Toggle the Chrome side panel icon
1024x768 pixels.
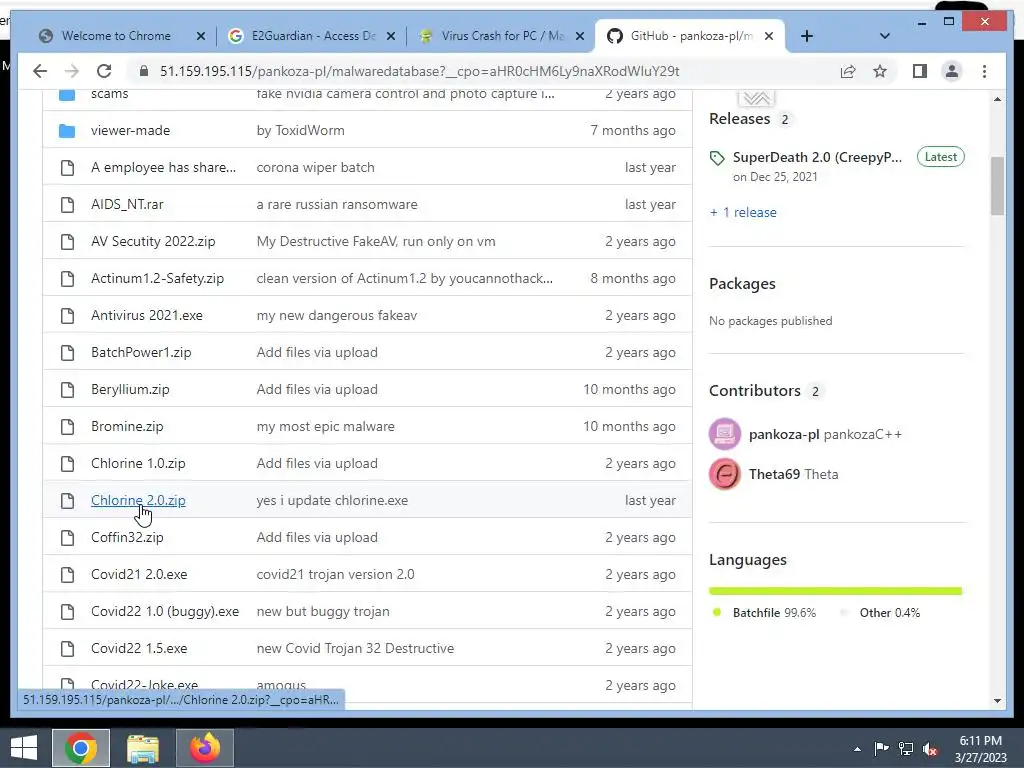[920, 71]
